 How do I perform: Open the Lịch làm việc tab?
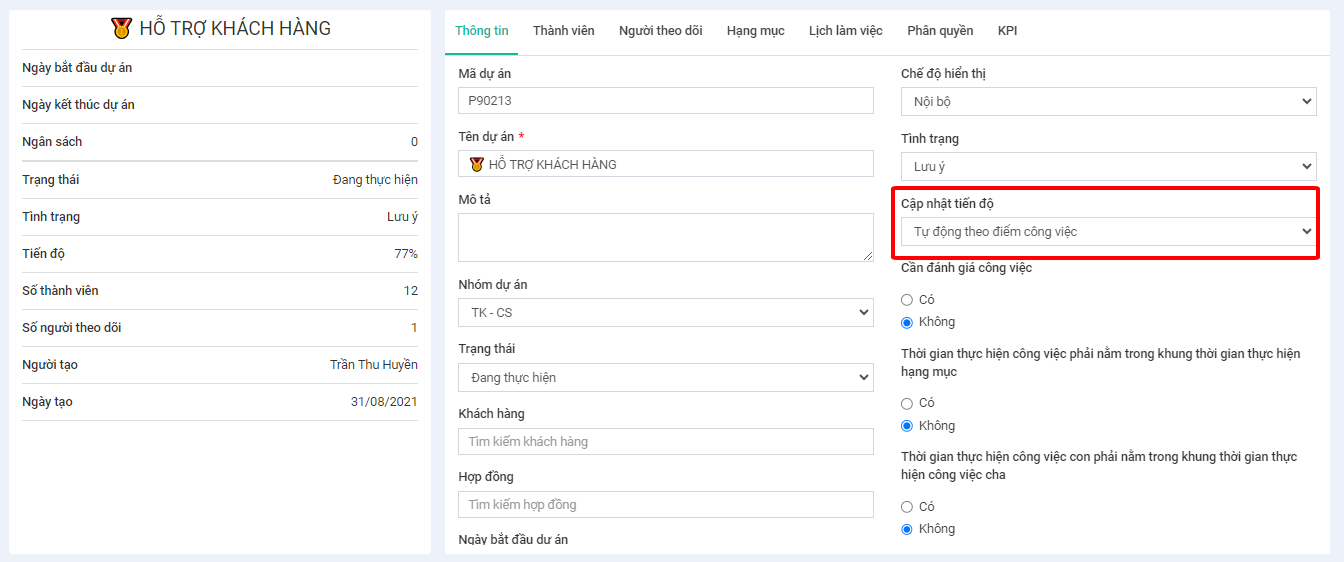[x=845, y=31]
